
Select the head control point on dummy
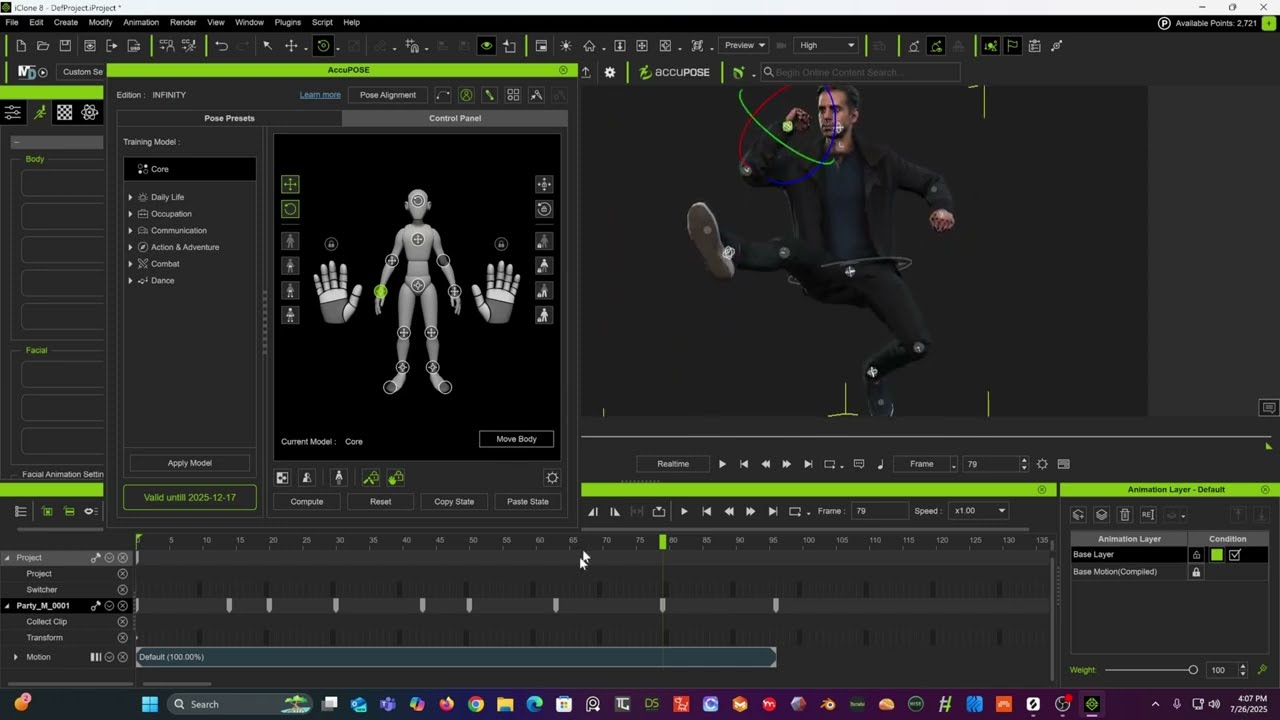pyautogui.click(x=418, y=201)
